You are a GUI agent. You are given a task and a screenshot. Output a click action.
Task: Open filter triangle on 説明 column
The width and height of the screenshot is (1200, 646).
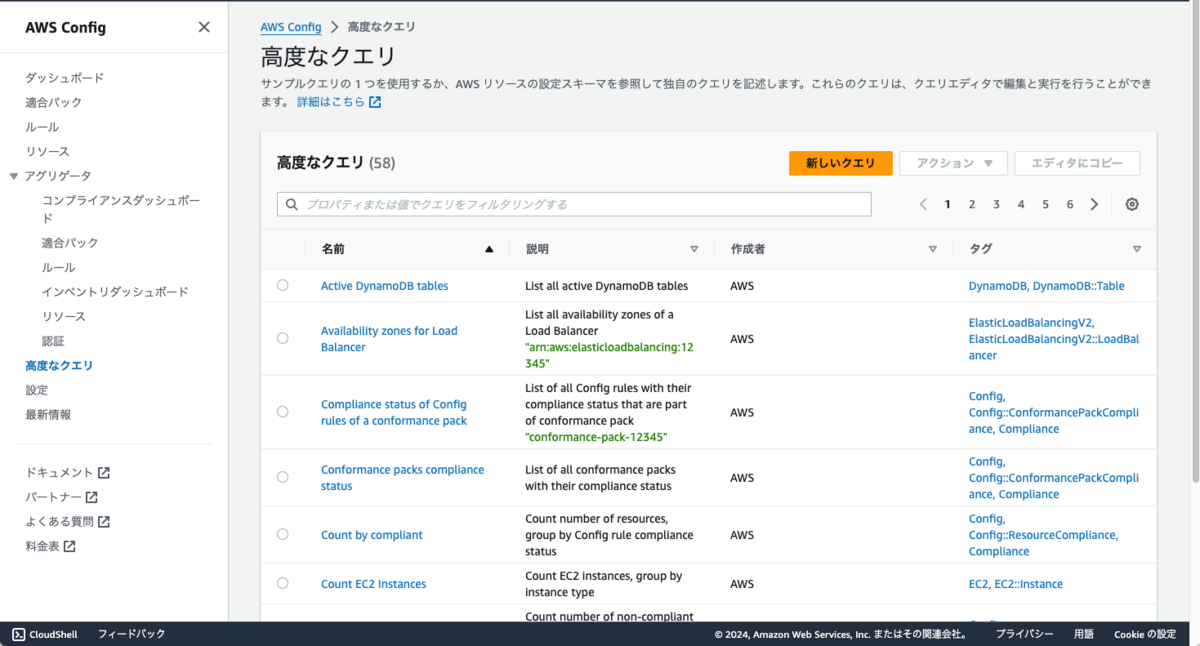[x=694, y=249]
